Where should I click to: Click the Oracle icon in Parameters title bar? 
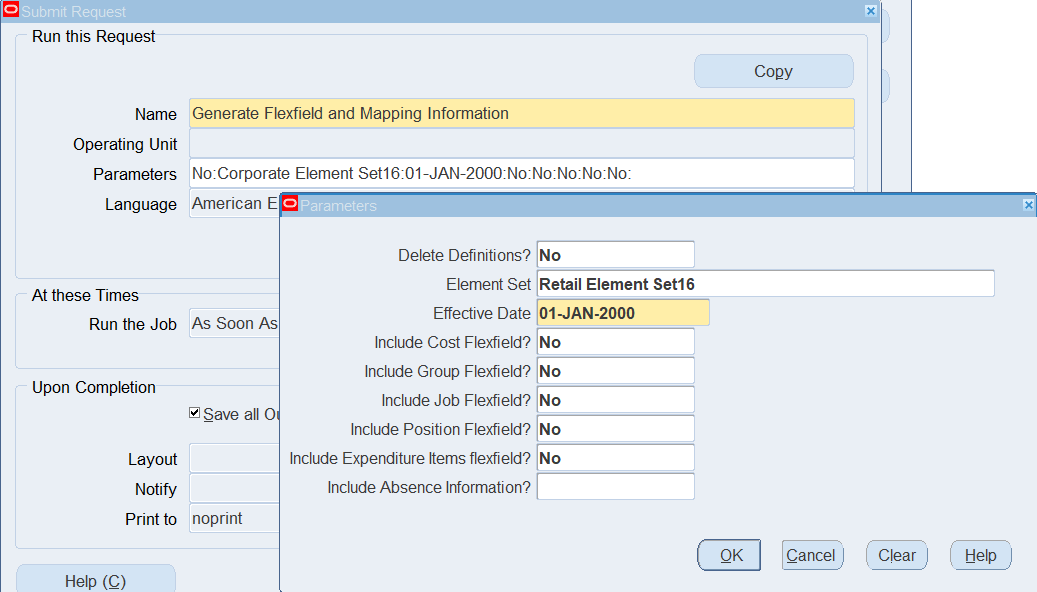click(290, 204)
